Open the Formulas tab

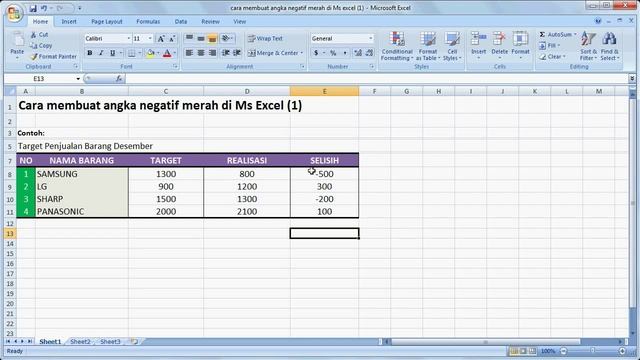click(x=148, y=22)
